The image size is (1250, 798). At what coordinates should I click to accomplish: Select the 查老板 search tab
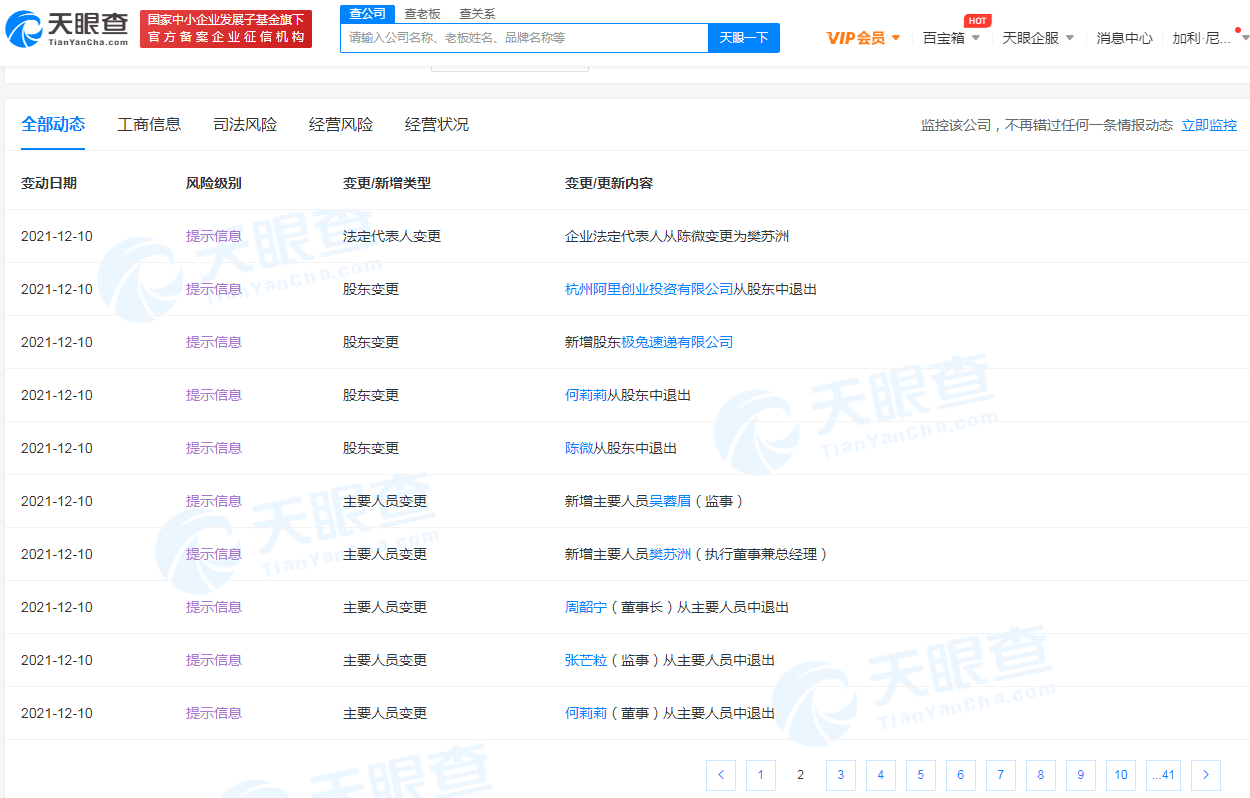click(x=422, y=14)
